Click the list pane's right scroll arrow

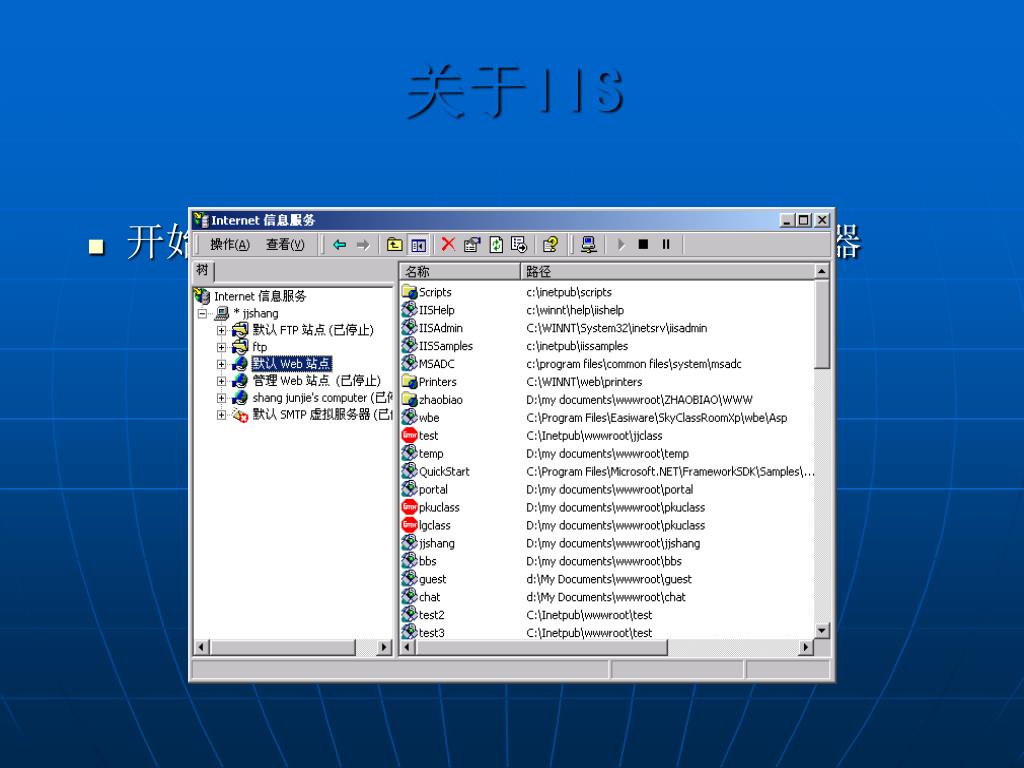806,647
